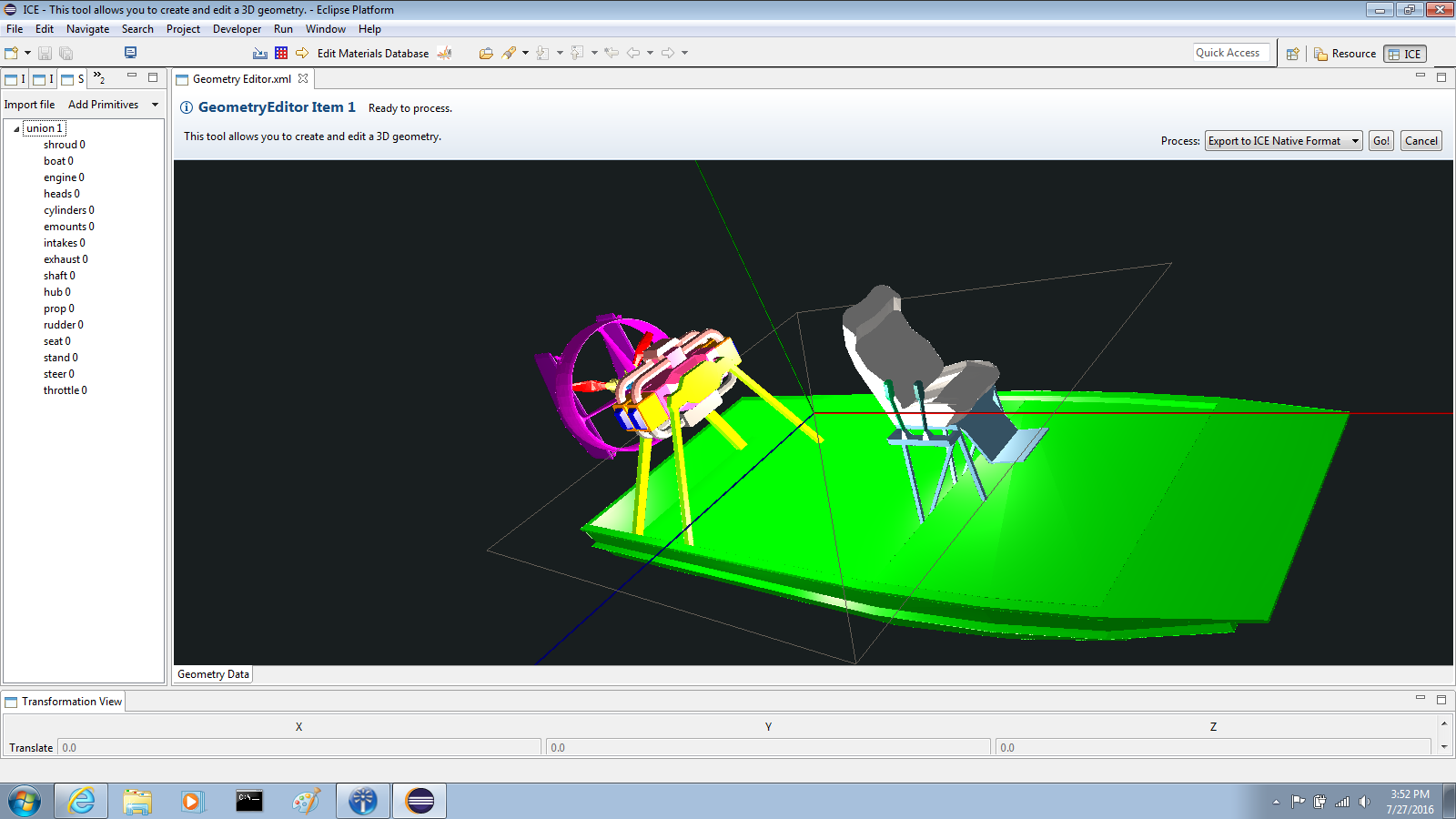Click the Last Edit Location icon

tap(612, 53)
